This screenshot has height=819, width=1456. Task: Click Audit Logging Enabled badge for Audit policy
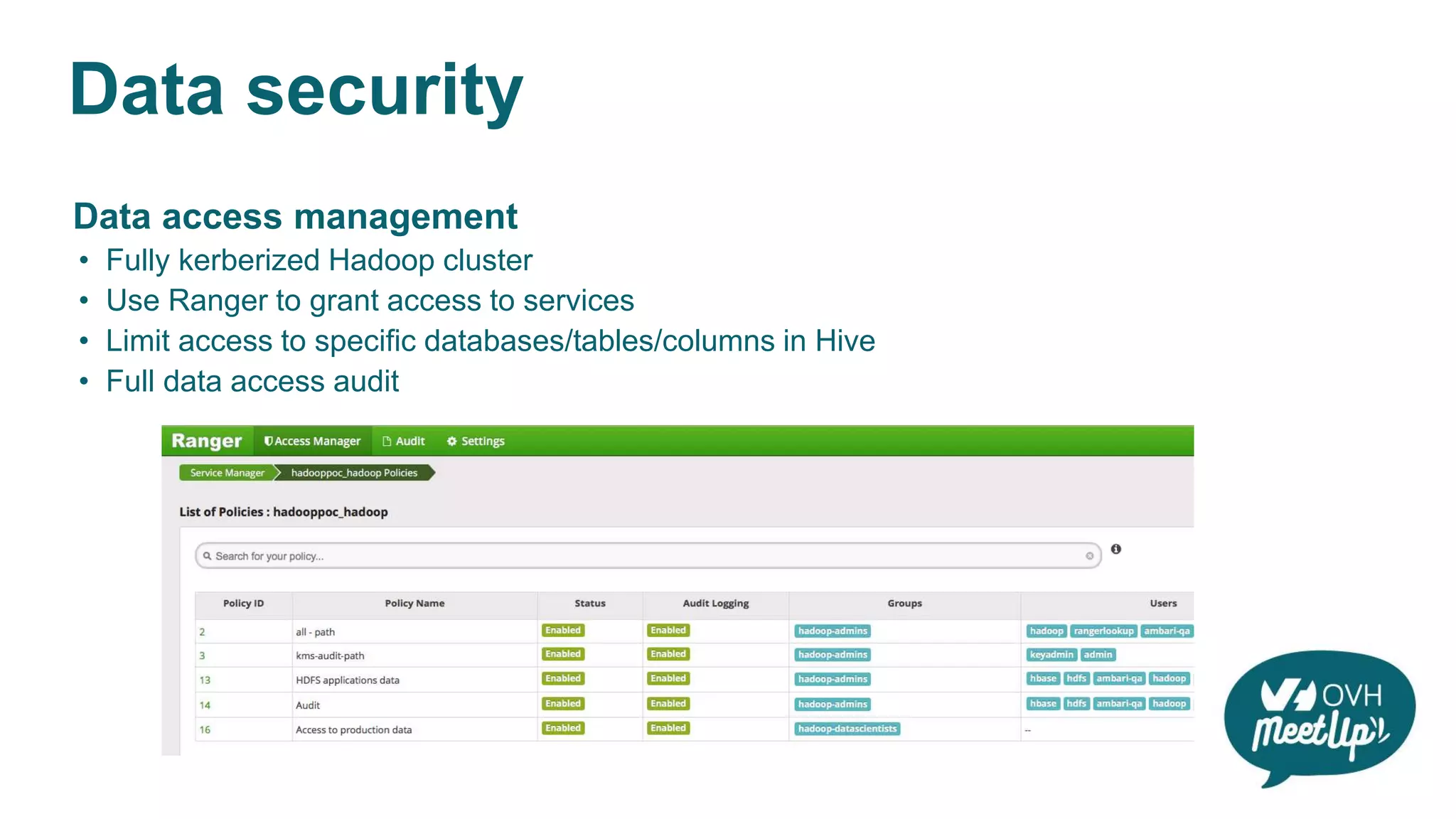tap(668, 704)
